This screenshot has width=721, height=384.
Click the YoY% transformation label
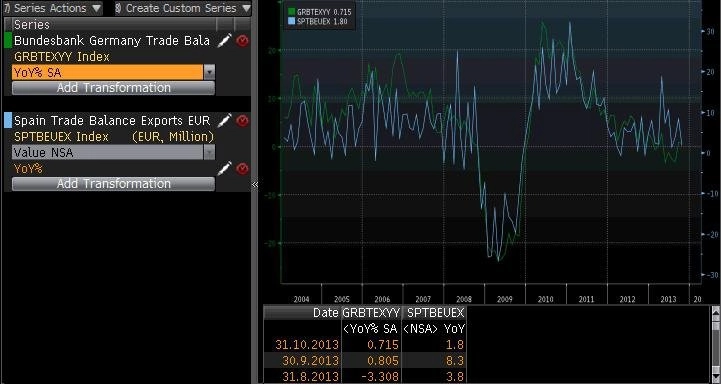28,169
